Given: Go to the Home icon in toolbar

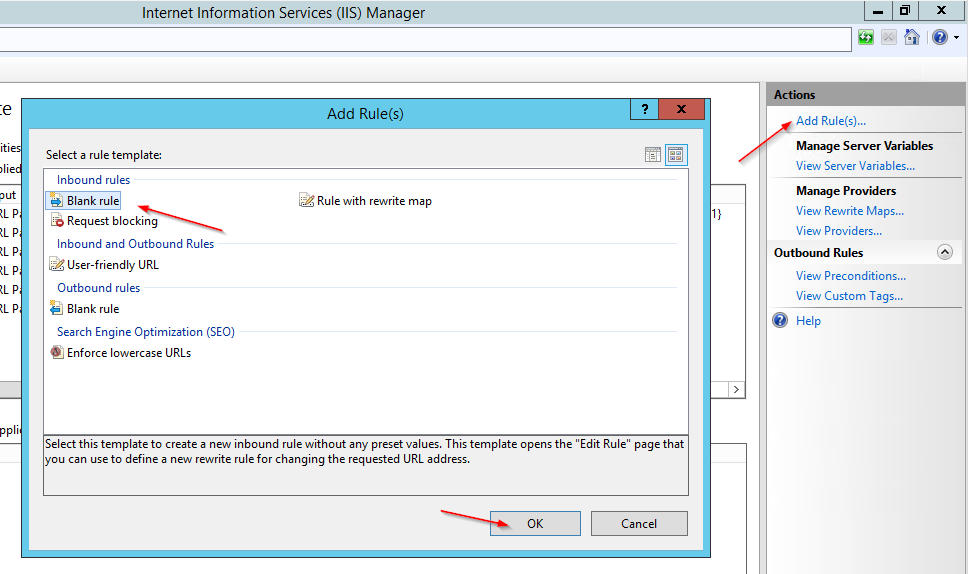Looking at the screenshot, I should coord(912,37).
